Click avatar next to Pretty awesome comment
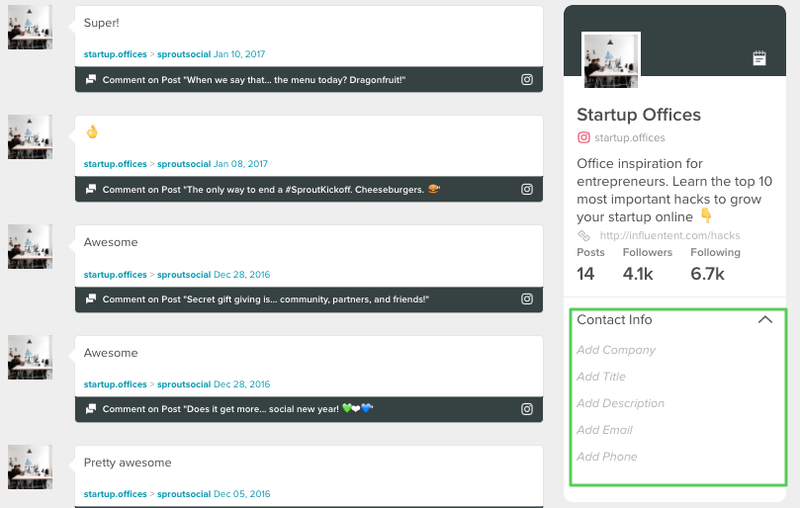Viewport: 800px width, 508px height. [30, 467]
